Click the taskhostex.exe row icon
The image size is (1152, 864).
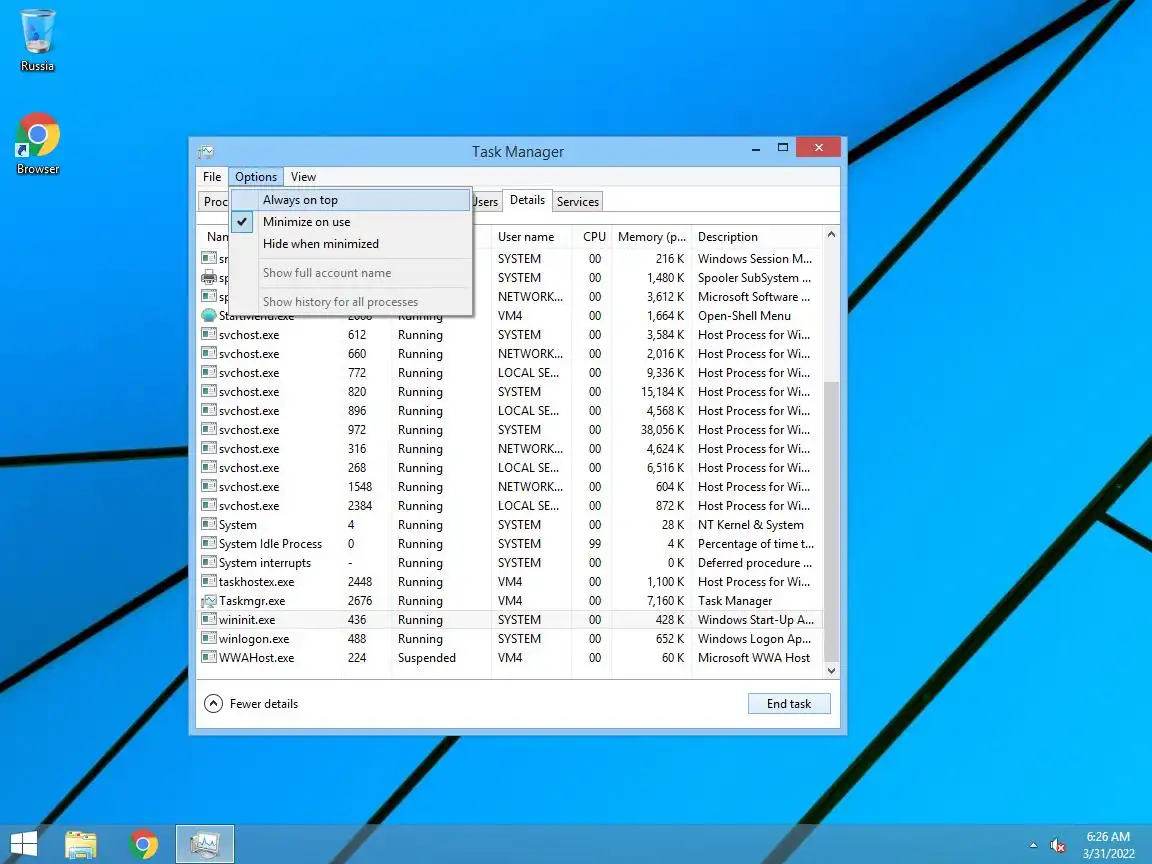pos(209,582)
